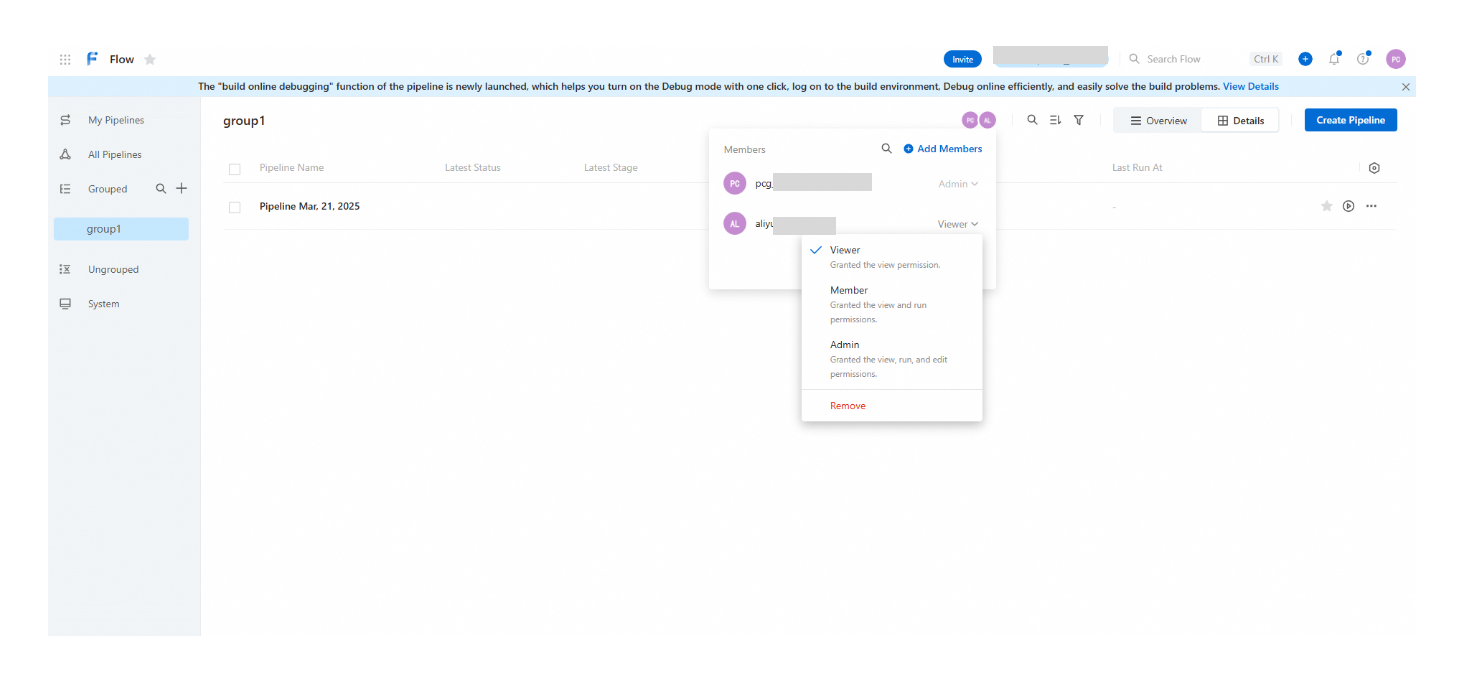Viewport: 1463px width, 681px height.
Task: Click the Last Run At column header
Action: coord(1137,168)
